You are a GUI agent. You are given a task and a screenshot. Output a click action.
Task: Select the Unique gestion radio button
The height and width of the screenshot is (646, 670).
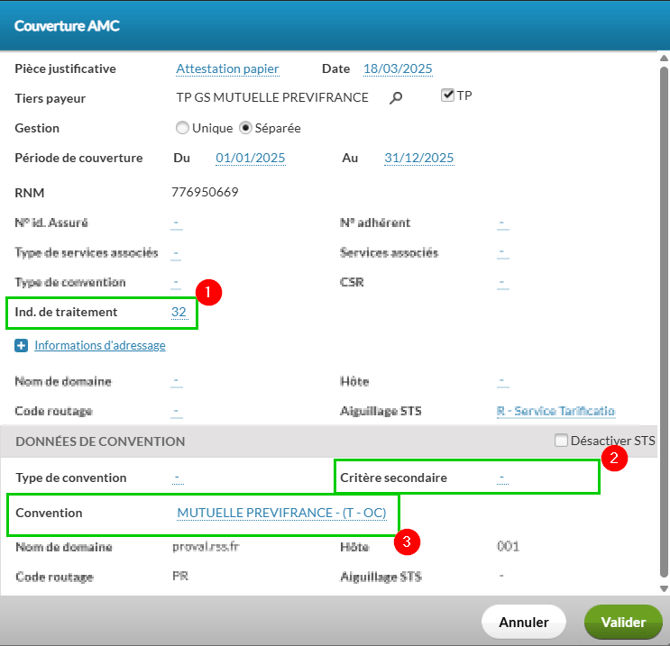coord(182,128)
